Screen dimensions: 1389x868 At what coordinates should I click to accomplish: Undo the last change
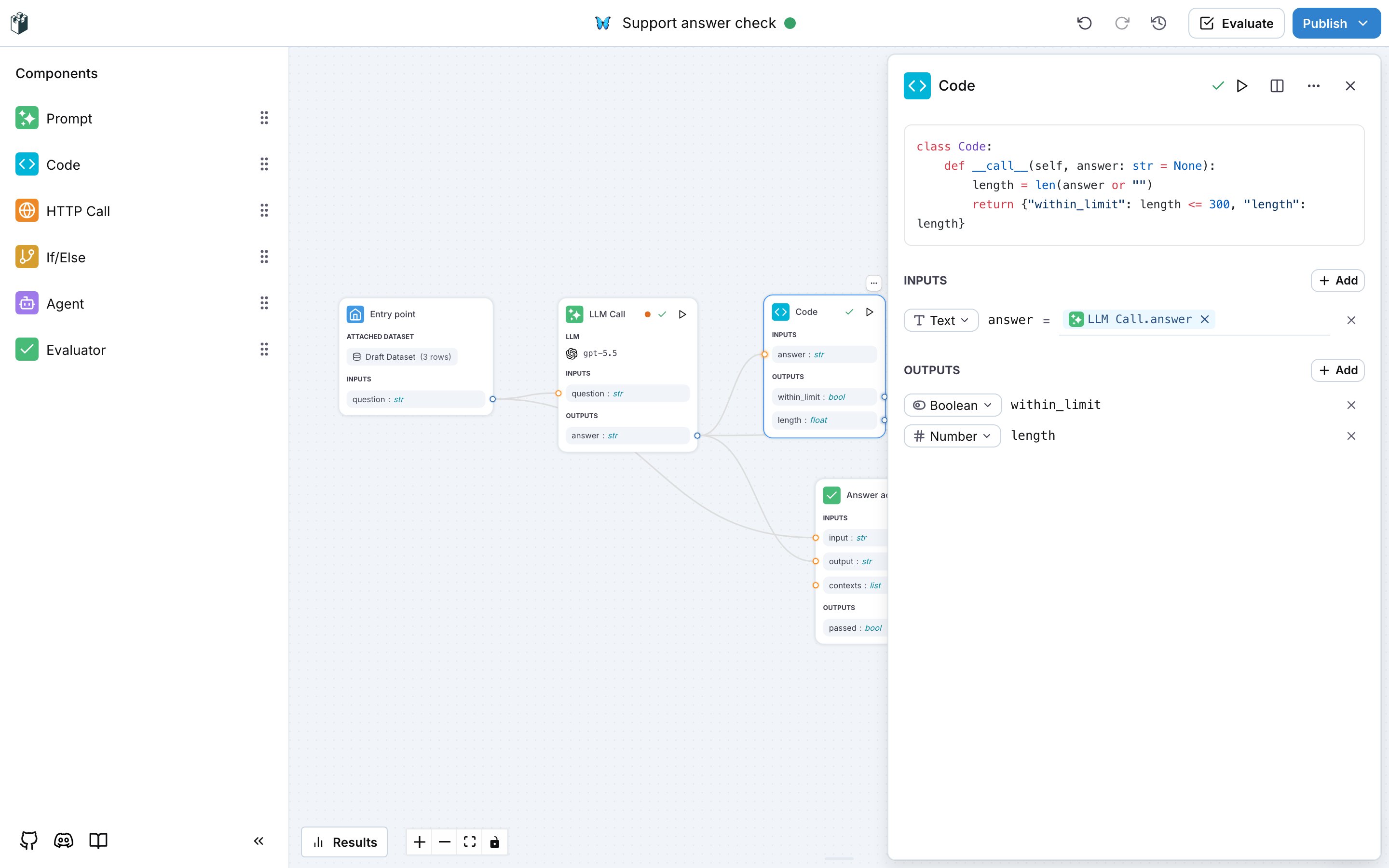tap(1084, 23)
